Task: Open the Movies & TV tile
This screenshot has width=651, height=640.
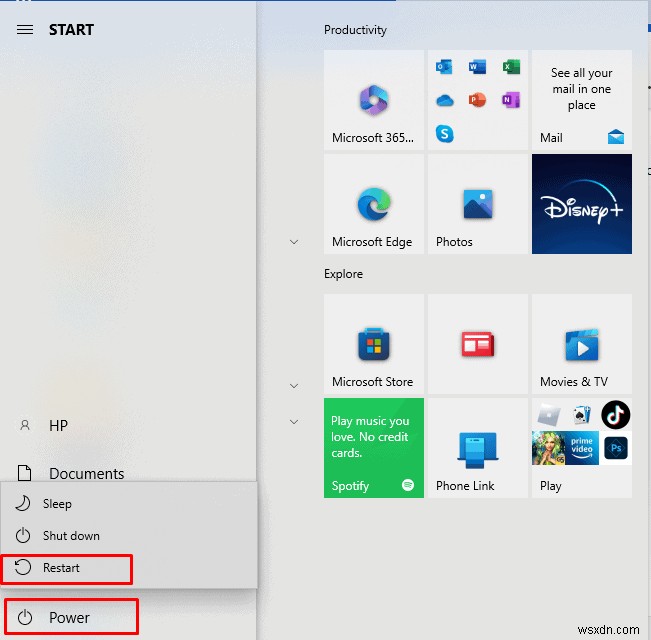Action: tap(582, 344)
